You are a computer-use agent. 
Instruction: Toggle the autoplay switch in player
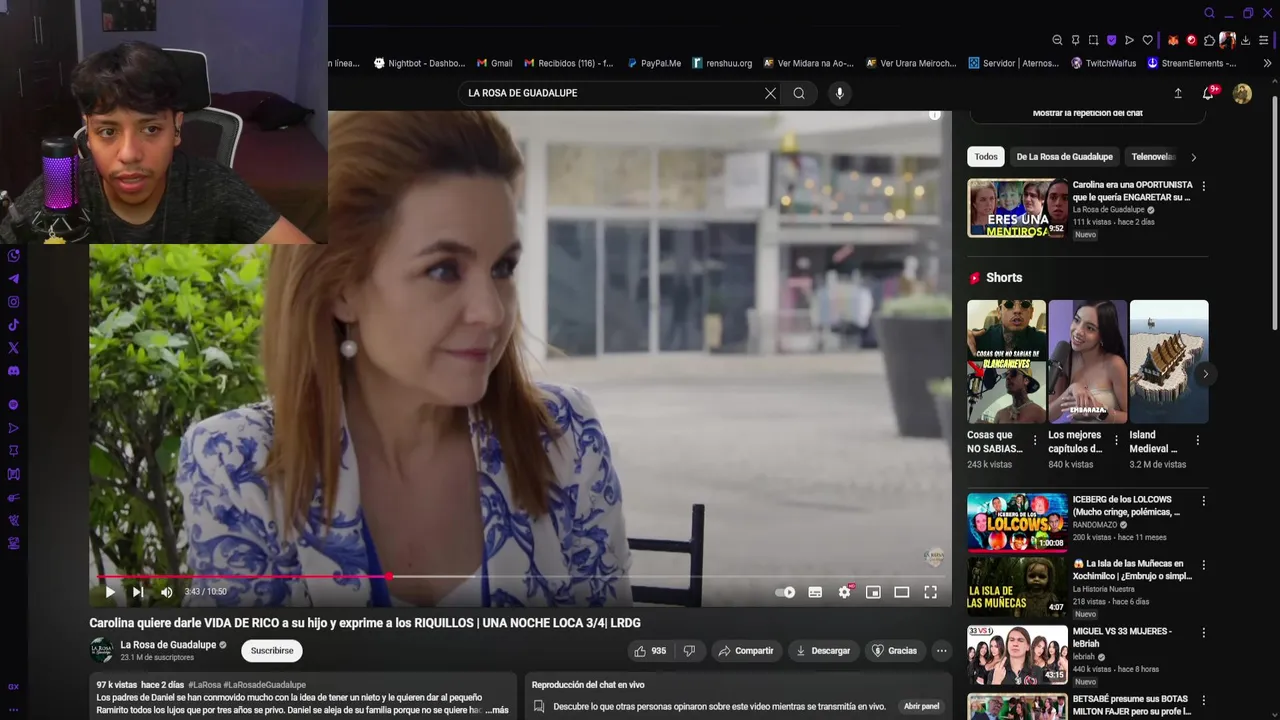pos(786,592)
